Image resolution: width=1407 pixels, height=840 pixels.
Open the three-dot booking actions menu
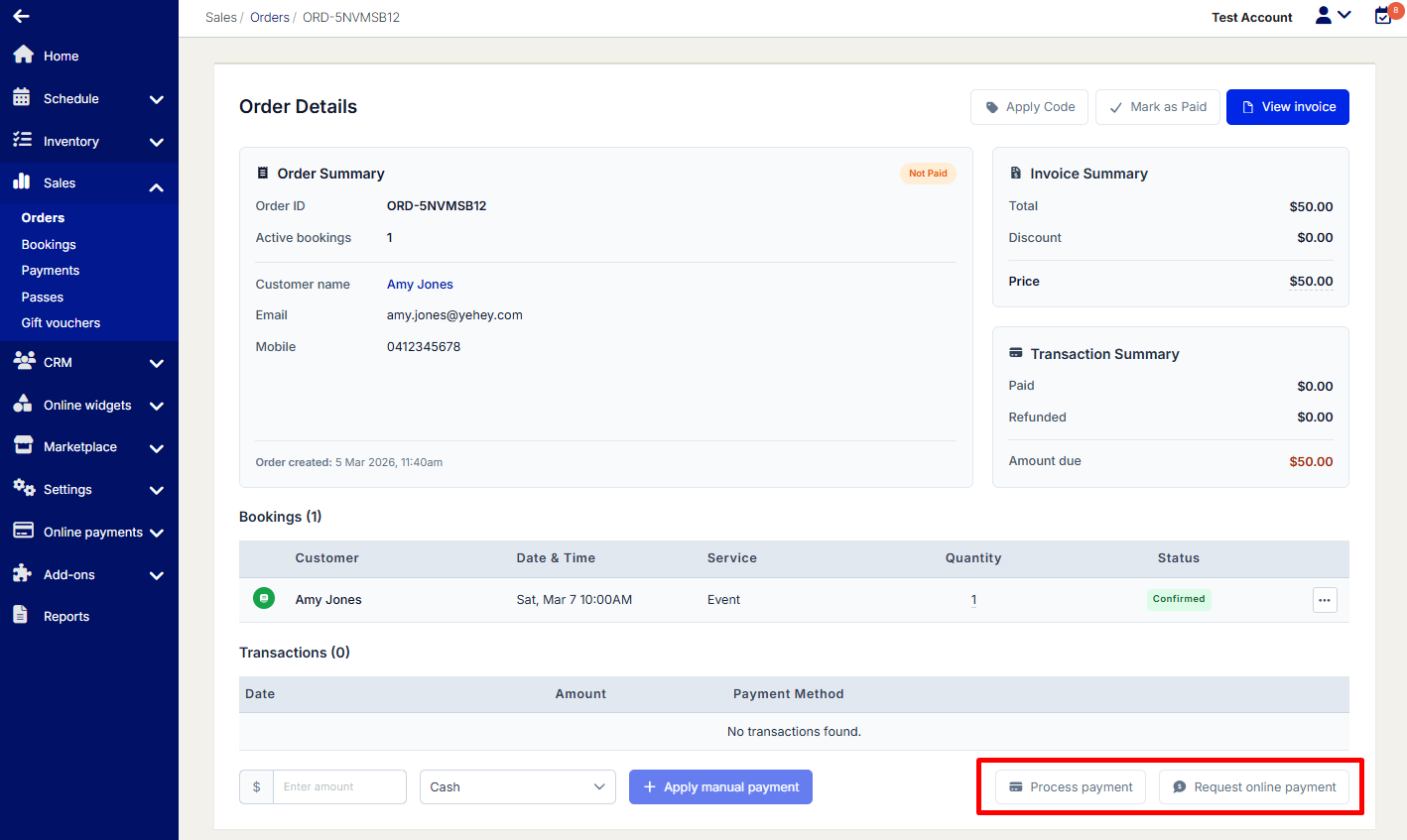click(1325, 600)
